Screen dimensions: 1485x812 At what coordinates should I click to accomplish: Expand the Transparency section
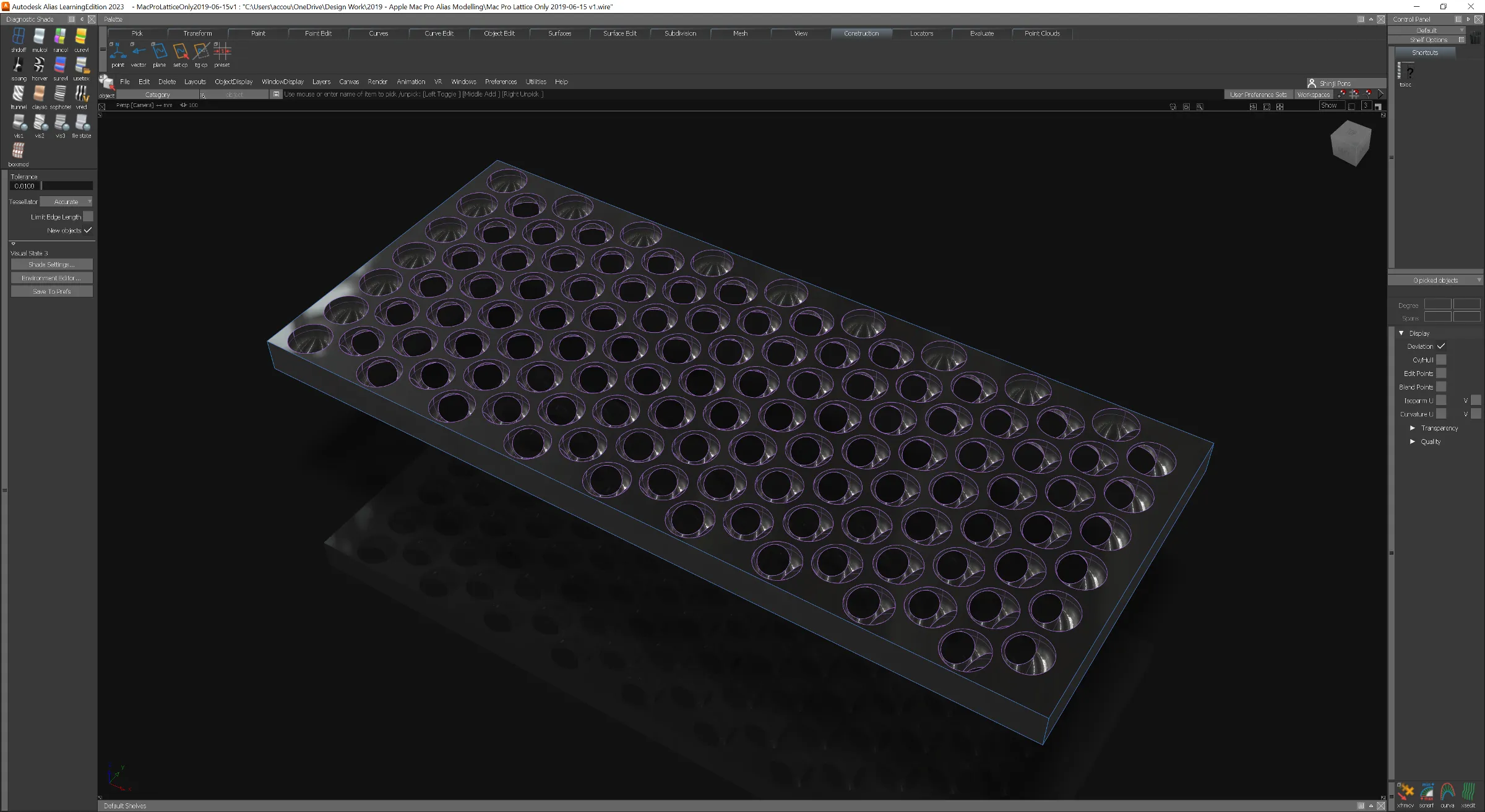tap(1413, 428)
